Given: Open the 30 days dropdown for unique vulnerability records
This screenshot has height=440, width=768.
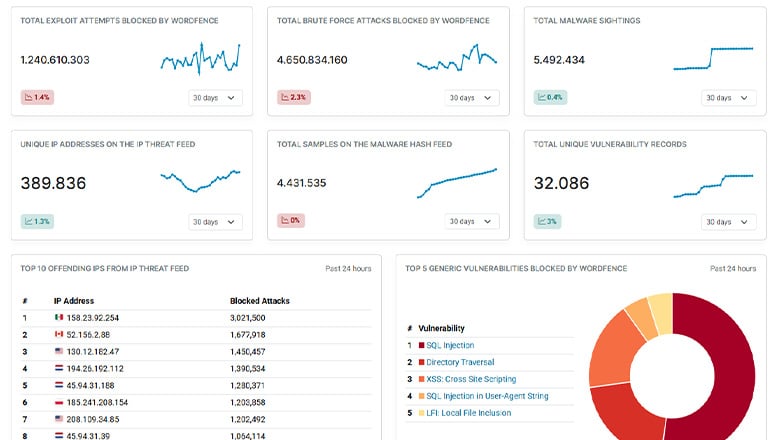Looking at the screenshot, I should (728, 222).
